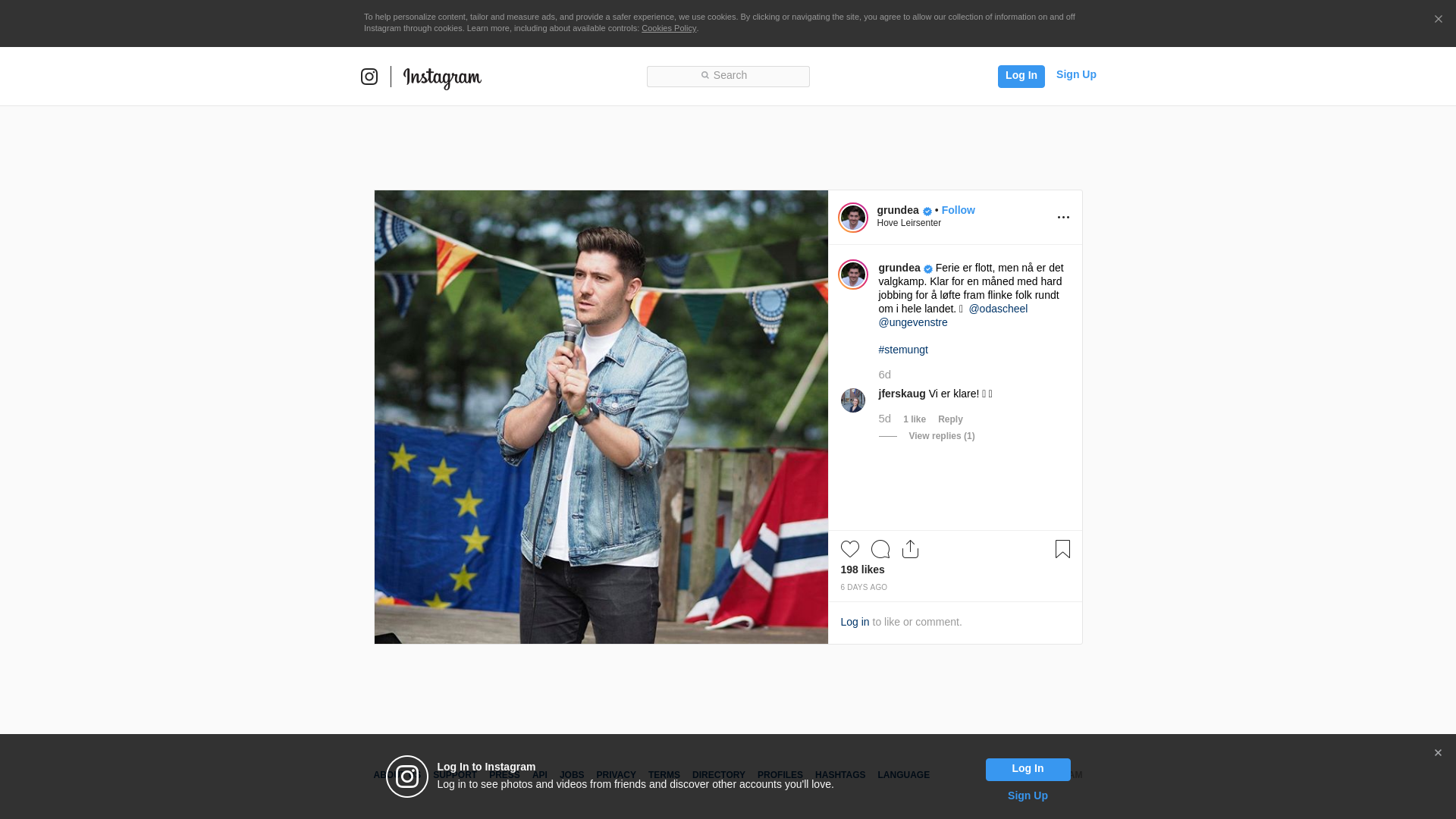
Task: Close the bottom login banner
Action: coord(1438,753)
